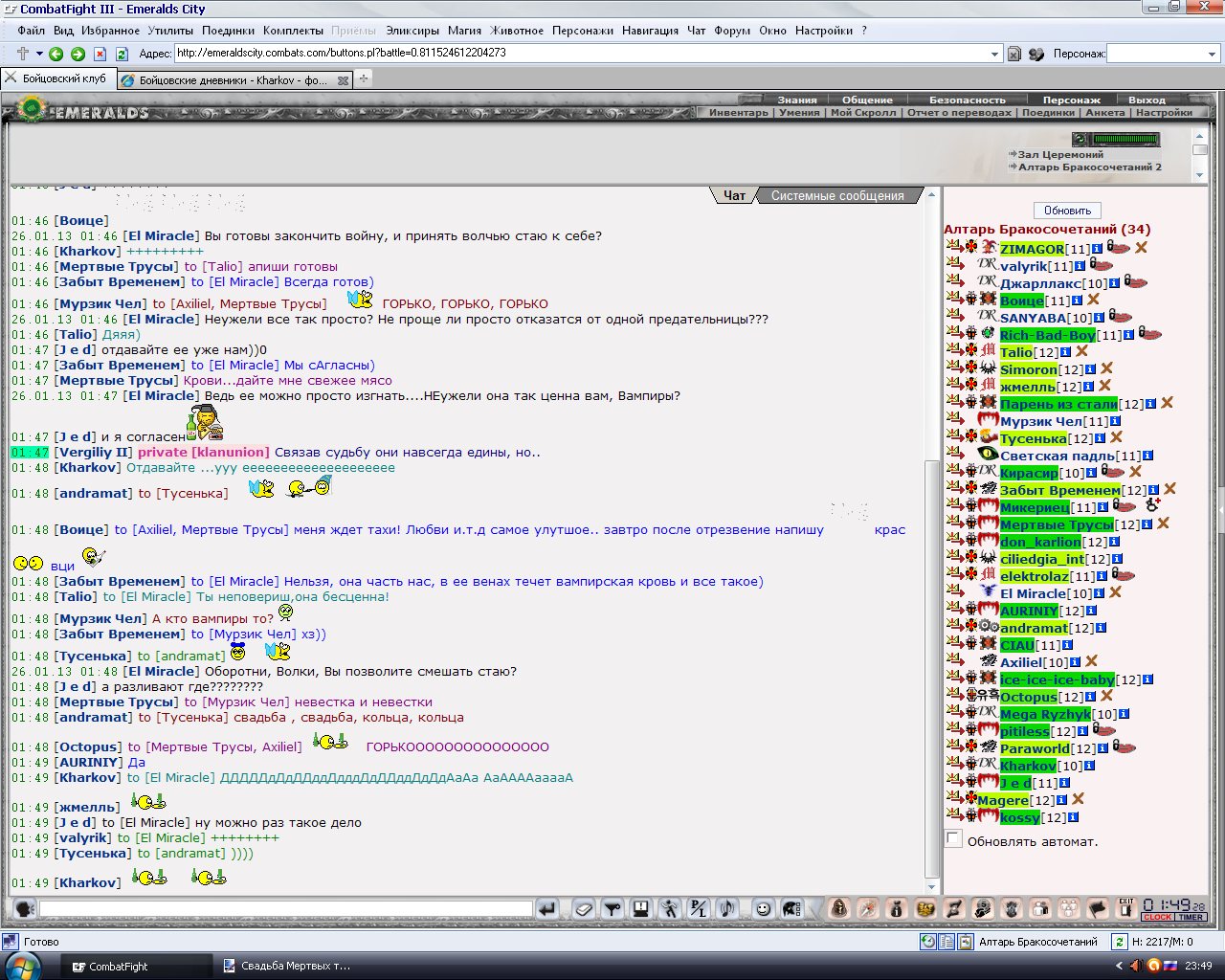The height and width of the screenshot is (980, 1225).
Task: Open a new browser tab
Action: [364, 79]
